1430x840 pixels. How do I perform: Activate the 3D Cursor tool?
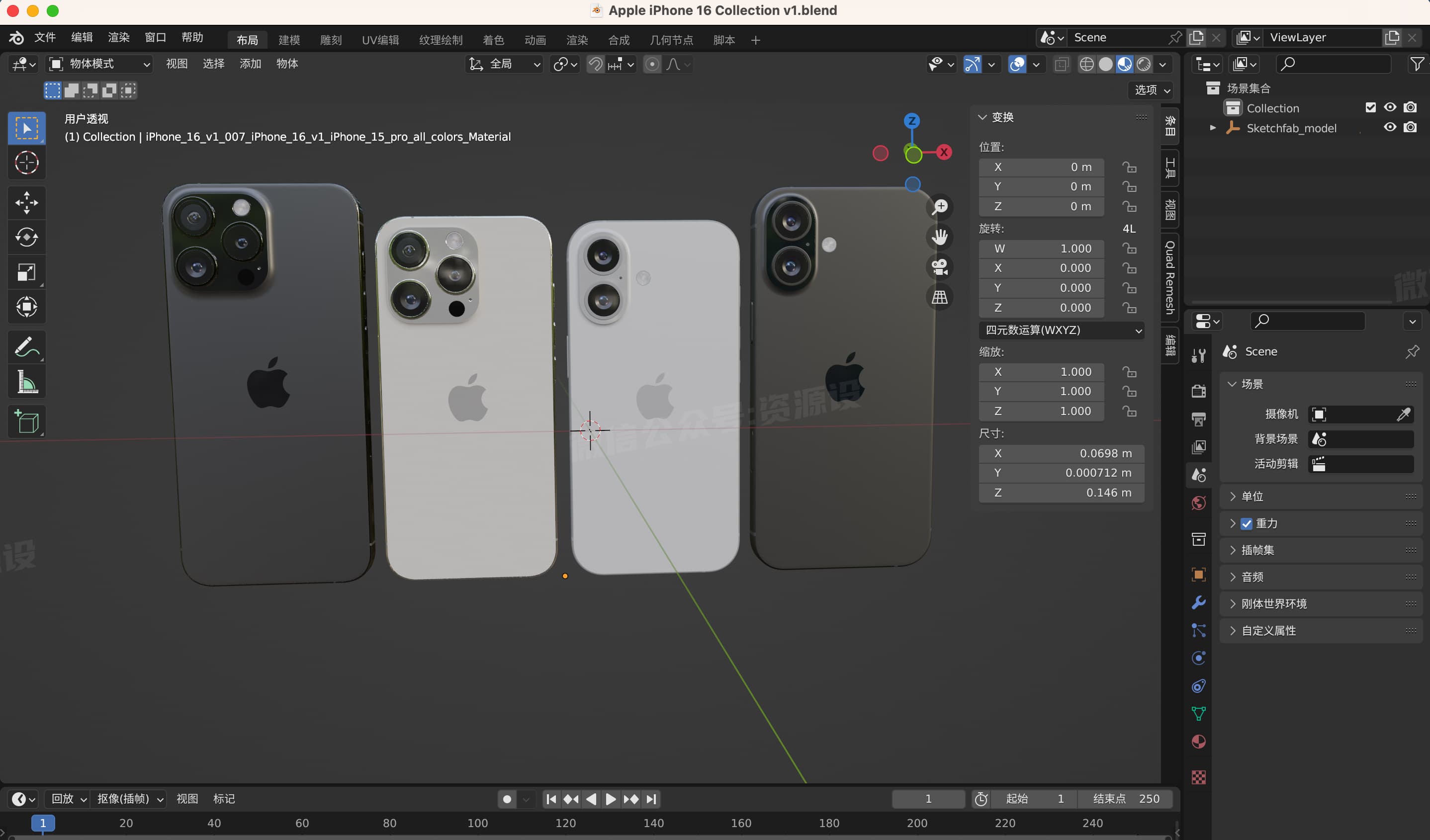tap(27, 164)
